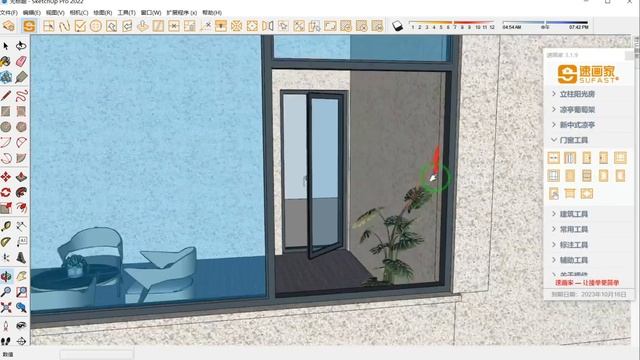
Task: Select the 2-Point Arc tool
Action: (21, 142)
